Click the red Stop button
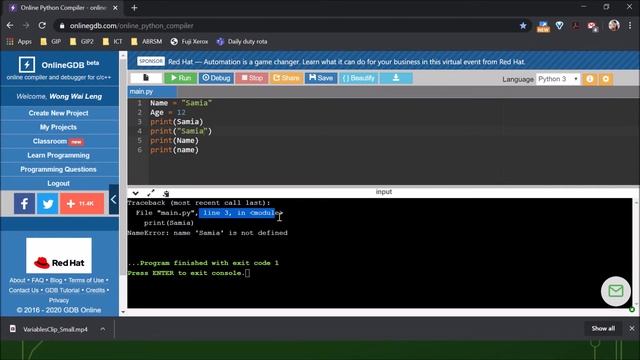640x360 pixels. click(252, 78)
